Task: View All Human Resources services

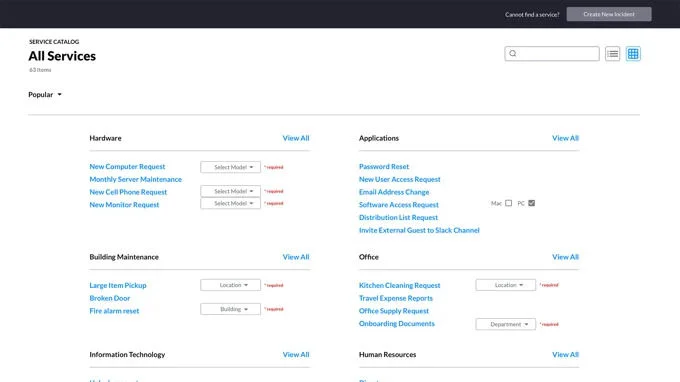Action: point(565,354)
